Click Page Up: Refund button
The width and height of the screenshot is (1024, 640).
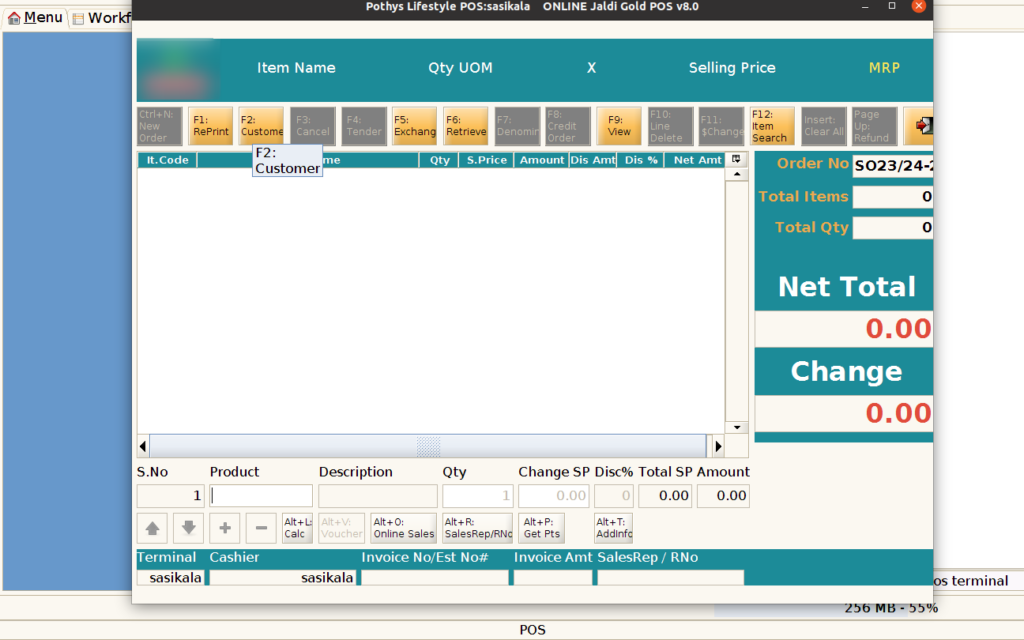(x=875, y=126)
